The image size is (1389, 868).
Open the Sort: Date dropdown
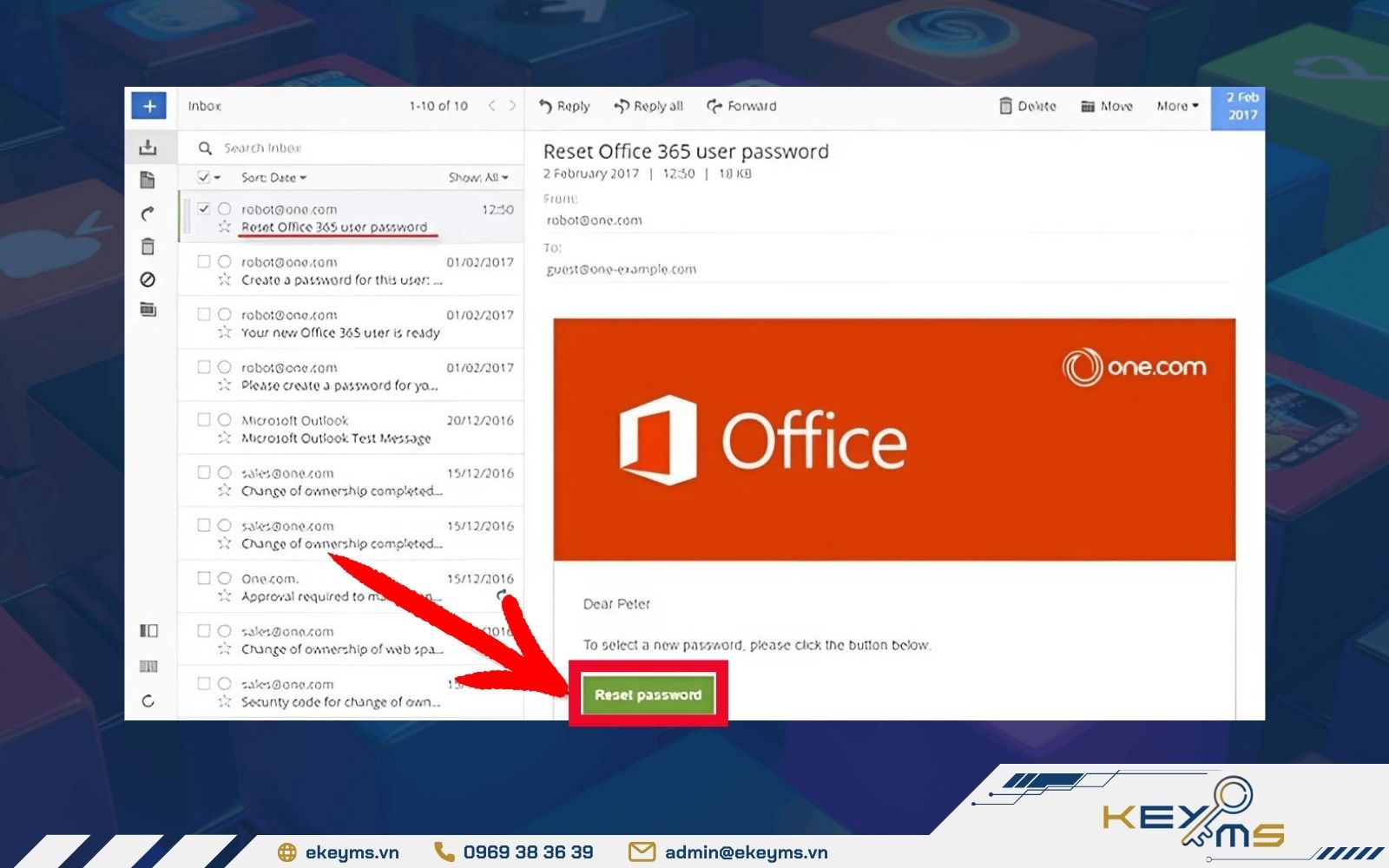pos(273,177)
